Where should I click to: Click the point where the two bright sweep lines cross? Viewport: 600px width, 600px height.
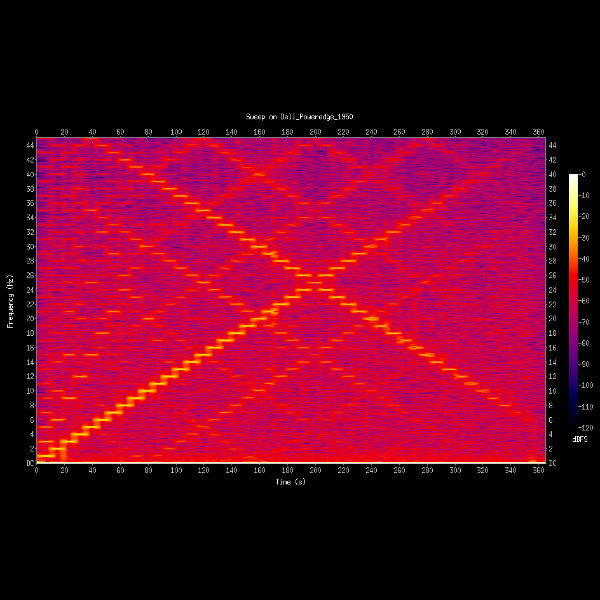pyautogui.click(x=317, y=275)
